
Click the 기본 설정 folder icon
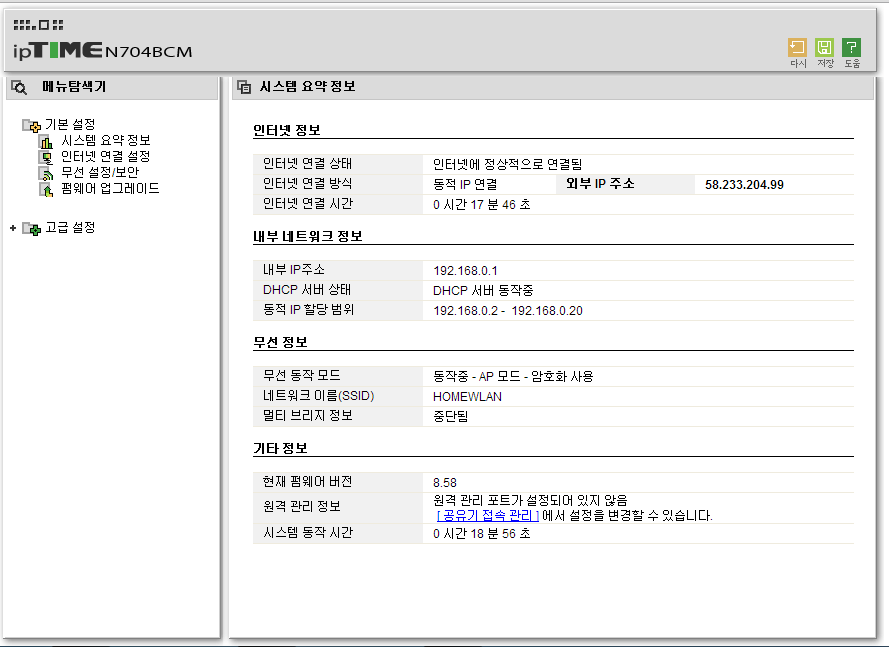(31, 125)
